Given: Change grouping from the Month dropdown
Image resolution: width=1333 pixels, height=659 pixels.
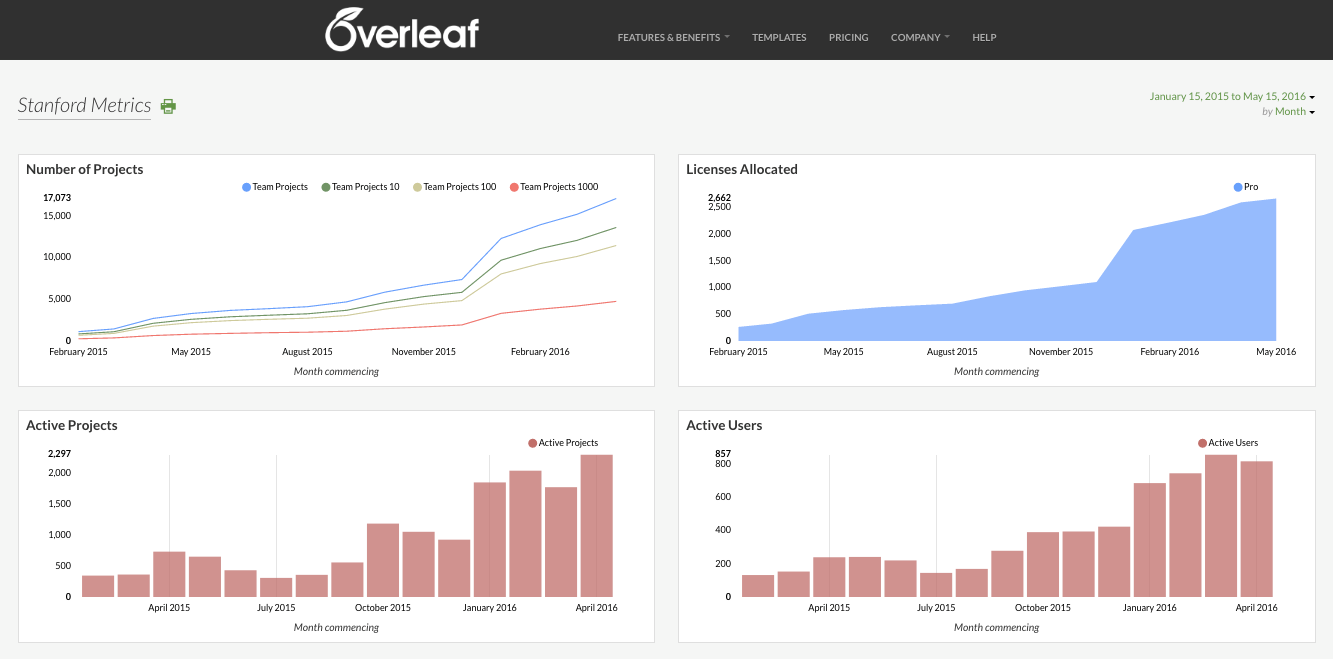Looking at the screenshot, I should click(x=1294, y=112).
